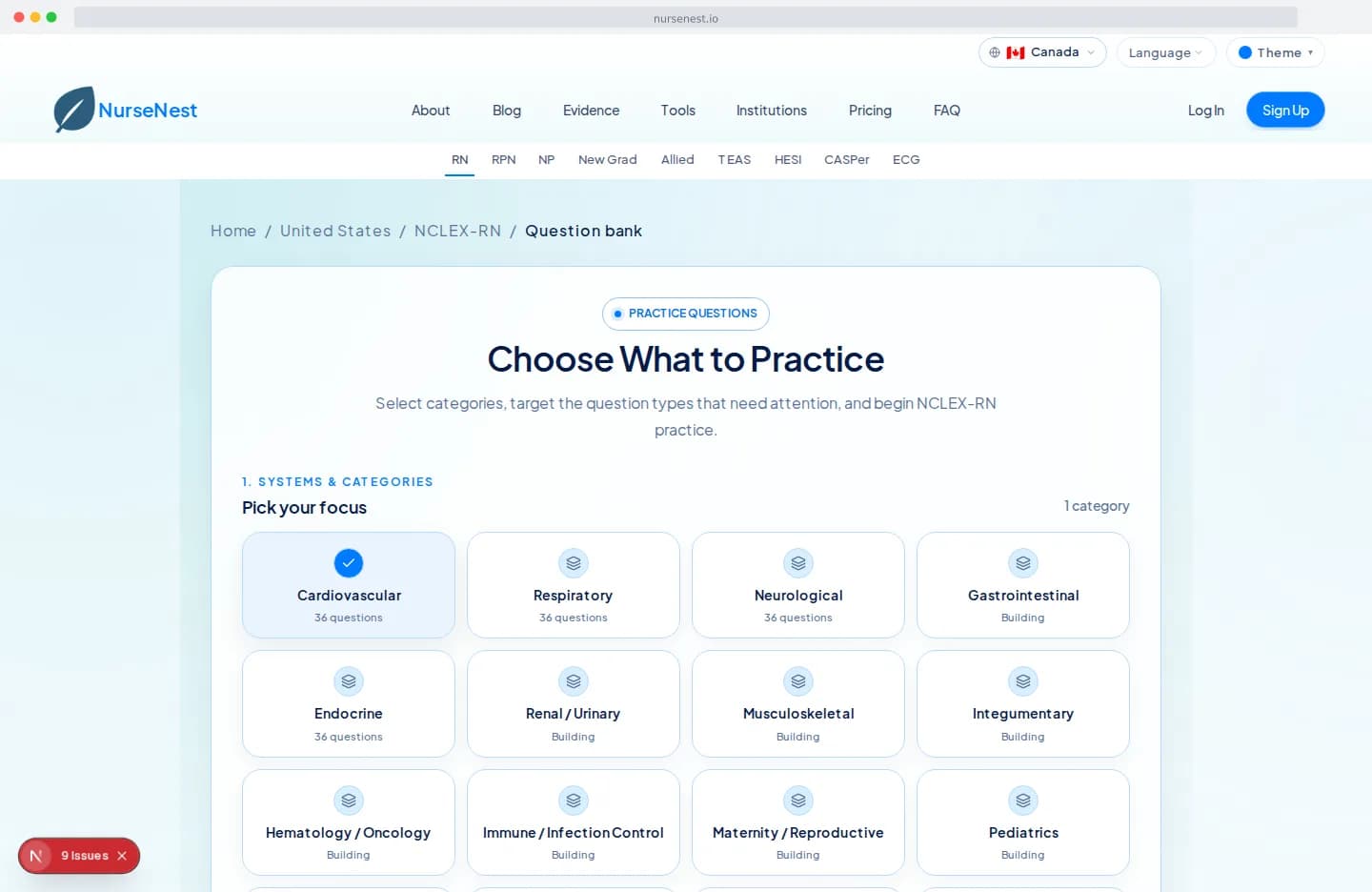
Task: Open the Canada region dropdown
Action: [1042, 52]
